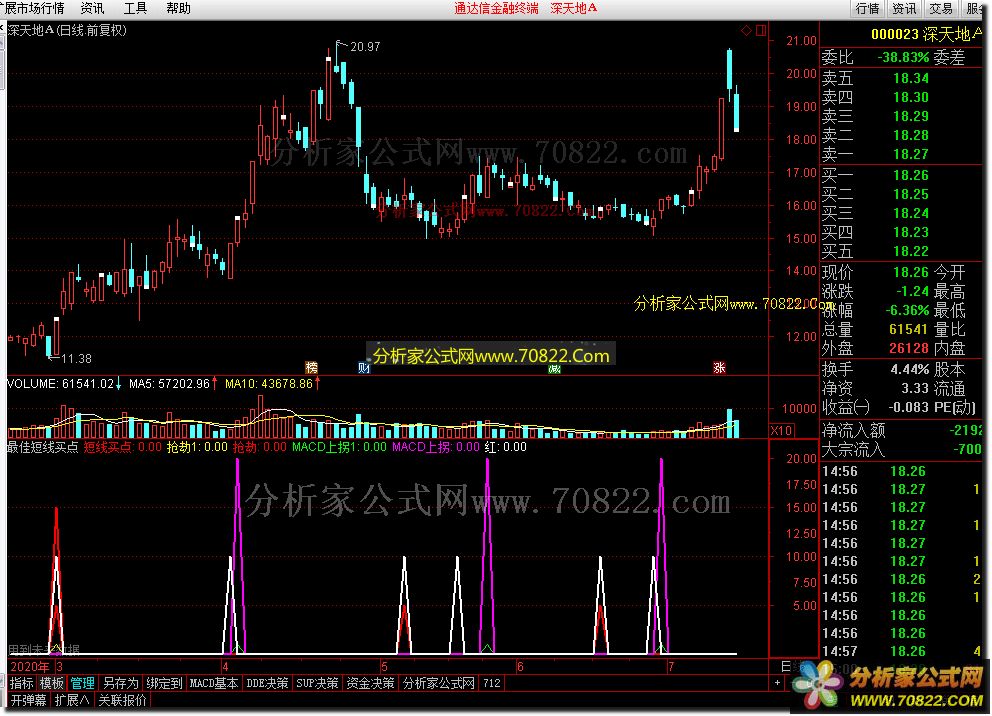
Task: Click the 换手 4.44% value
Action: coord(910,369)
